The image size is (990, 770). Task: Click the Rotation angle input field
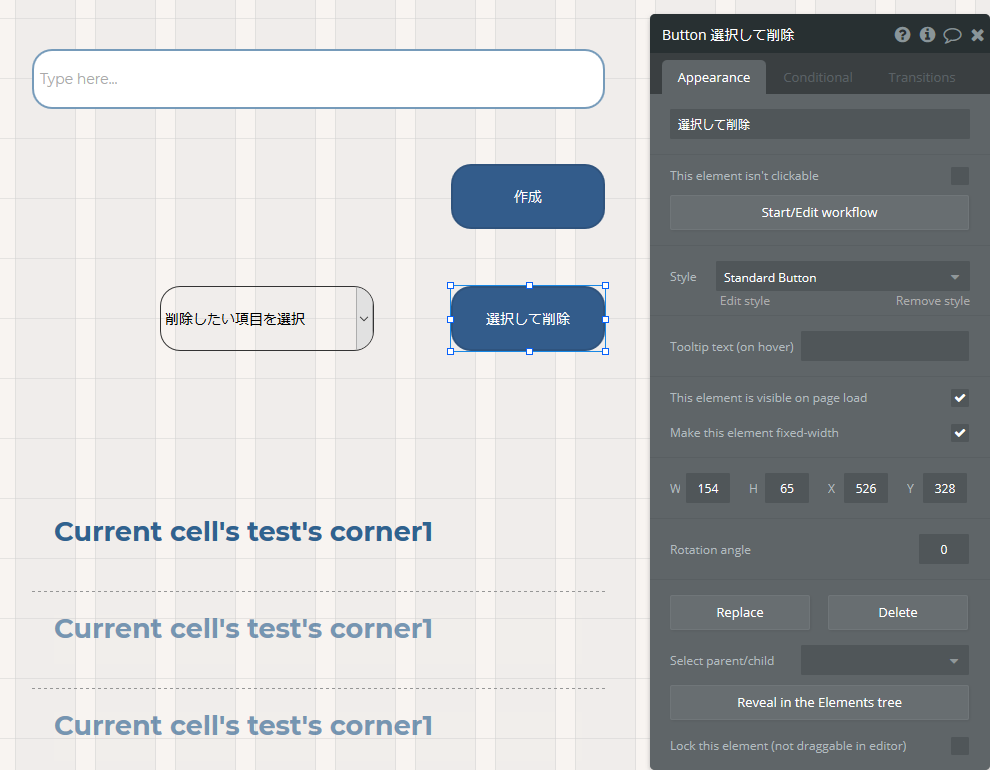pyautogui.click(x=943, y=550)
